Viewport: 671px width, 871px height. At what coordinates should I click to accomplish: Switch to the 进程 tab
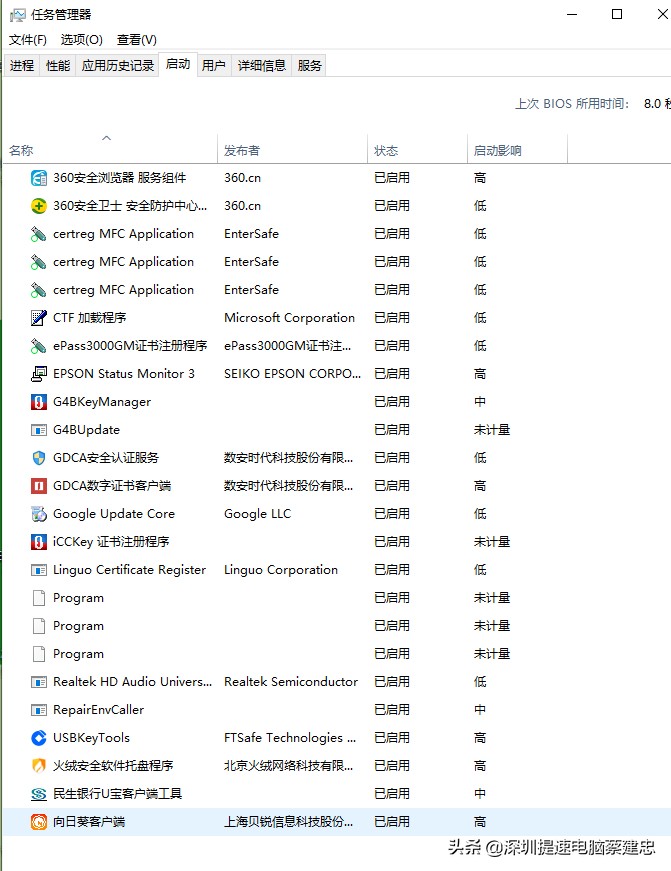(x=22, y=66)
